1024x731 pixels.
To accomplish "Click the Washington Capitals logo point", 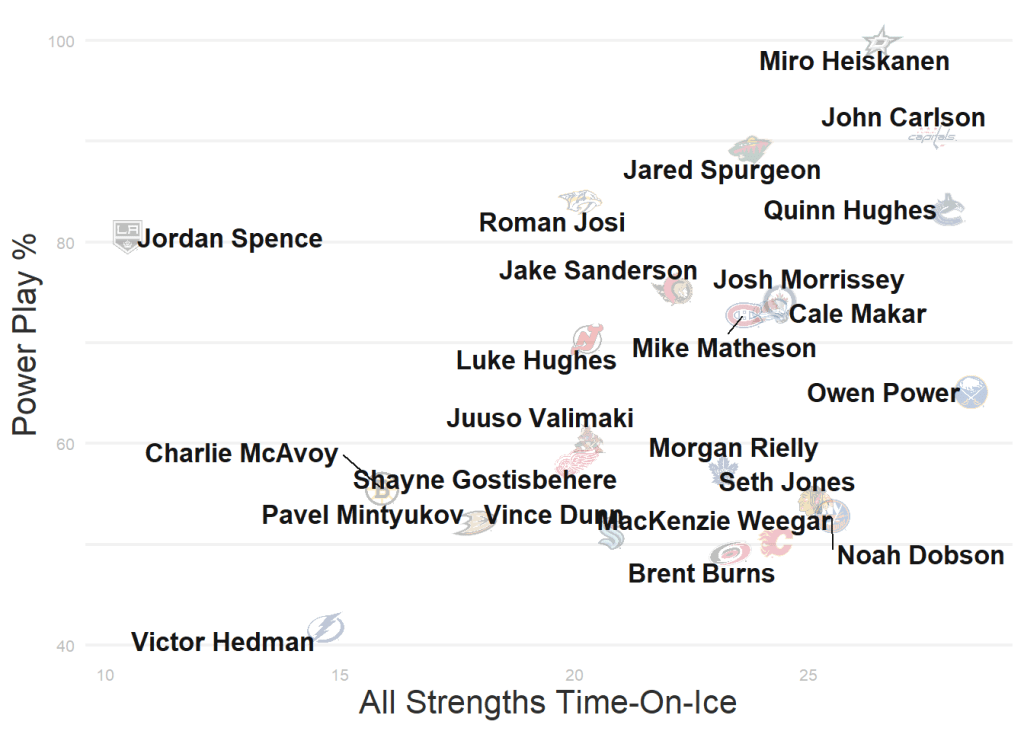I will 933,136.
